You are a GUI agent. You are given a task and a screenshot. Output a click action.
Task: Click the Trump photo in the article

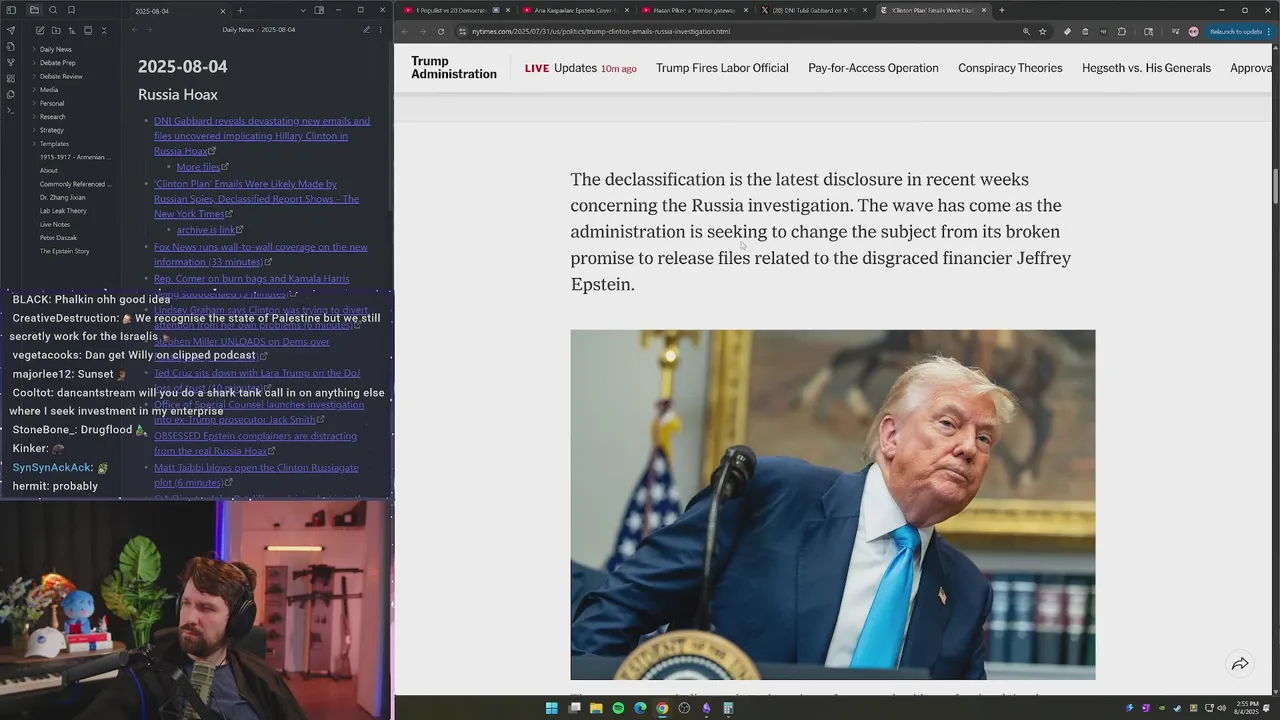[x=833, y=505]
